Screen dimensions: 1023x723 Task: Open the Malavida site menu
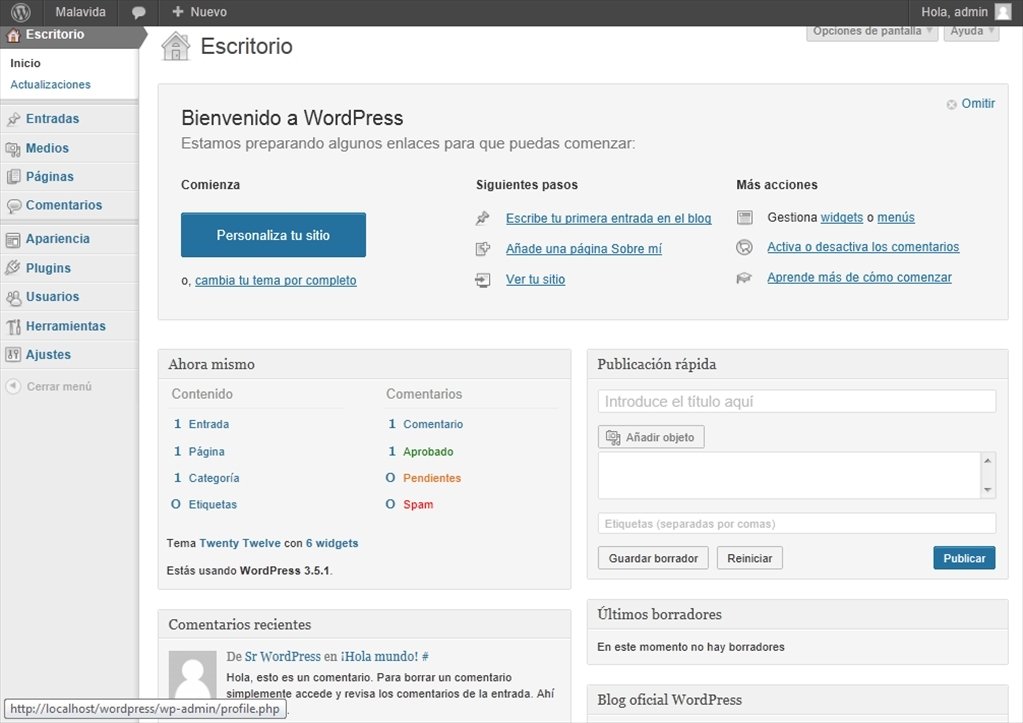(80, 12)
